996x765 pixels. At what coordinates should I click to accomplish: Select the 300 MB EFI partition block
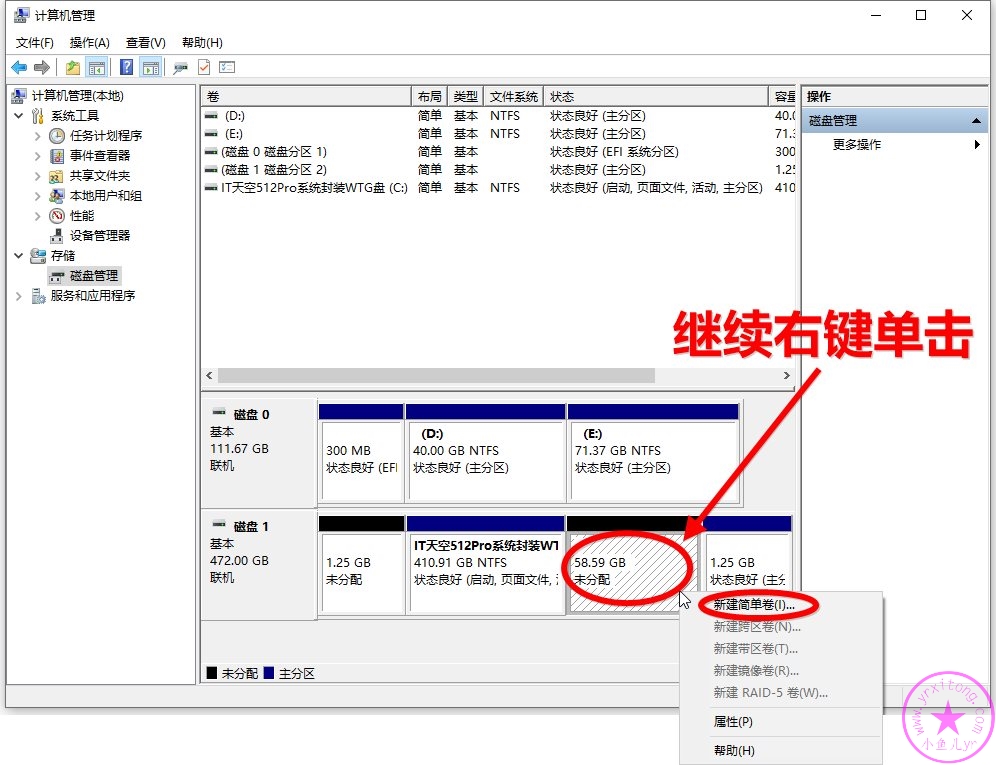pos(361,453)
